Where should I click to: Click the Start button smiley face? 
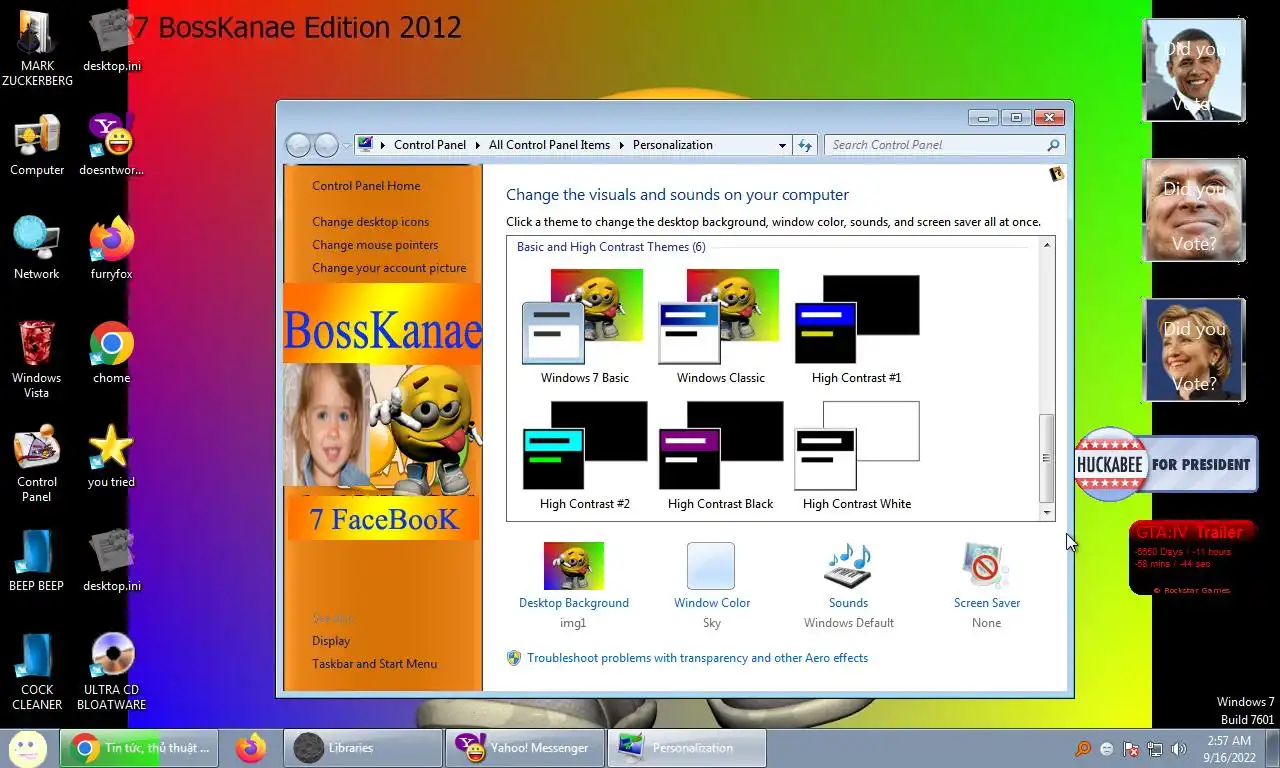click(x=28, y=747)
